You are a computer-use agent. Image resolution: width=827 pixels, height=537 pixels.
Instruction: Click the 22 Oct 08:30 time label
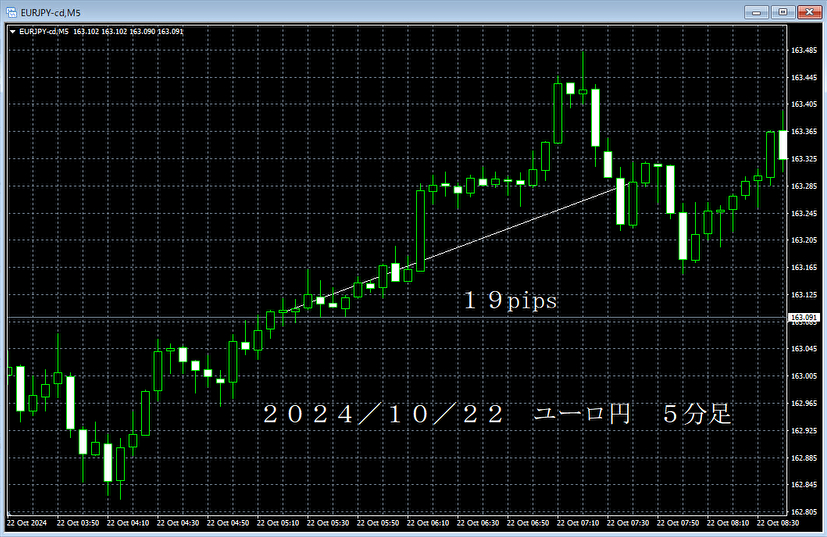(778, 523)
